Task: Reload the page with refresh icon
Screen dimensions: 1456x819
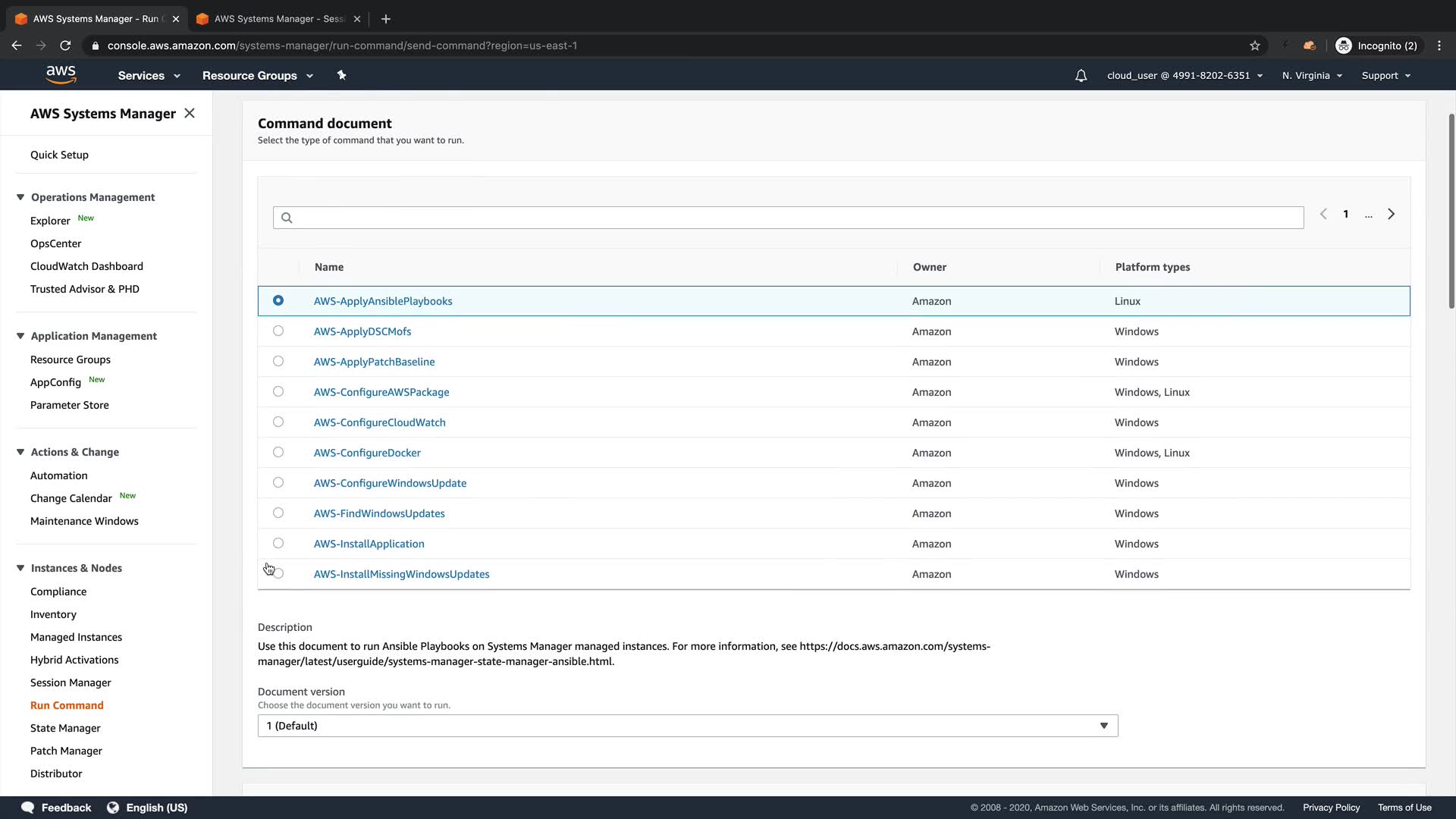Action: tap(65, 45)
